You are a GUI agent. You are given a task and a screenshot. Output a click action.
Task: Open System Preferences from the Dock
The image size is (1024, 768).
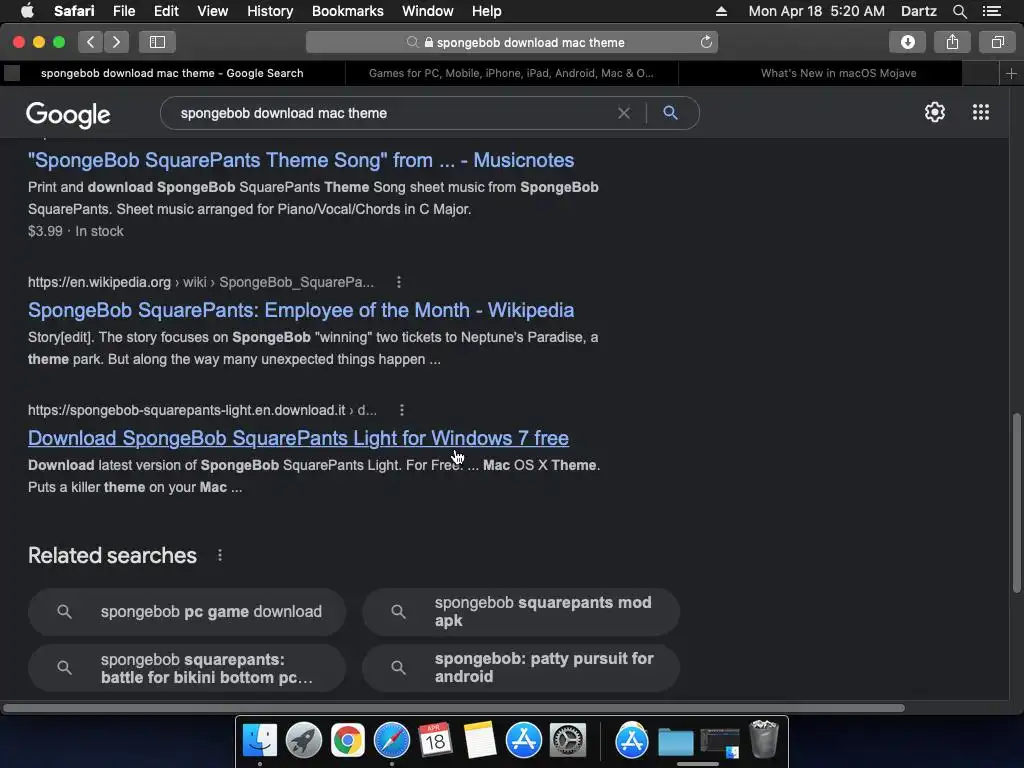568,741
